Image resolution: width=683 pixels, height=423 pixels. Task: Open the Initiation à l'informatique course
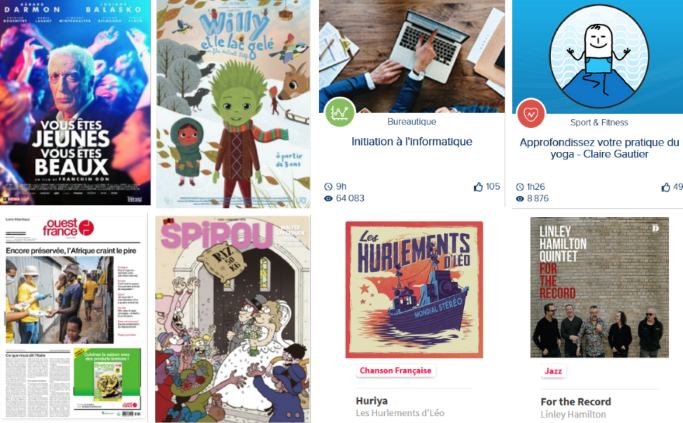(x=412, y=142)
